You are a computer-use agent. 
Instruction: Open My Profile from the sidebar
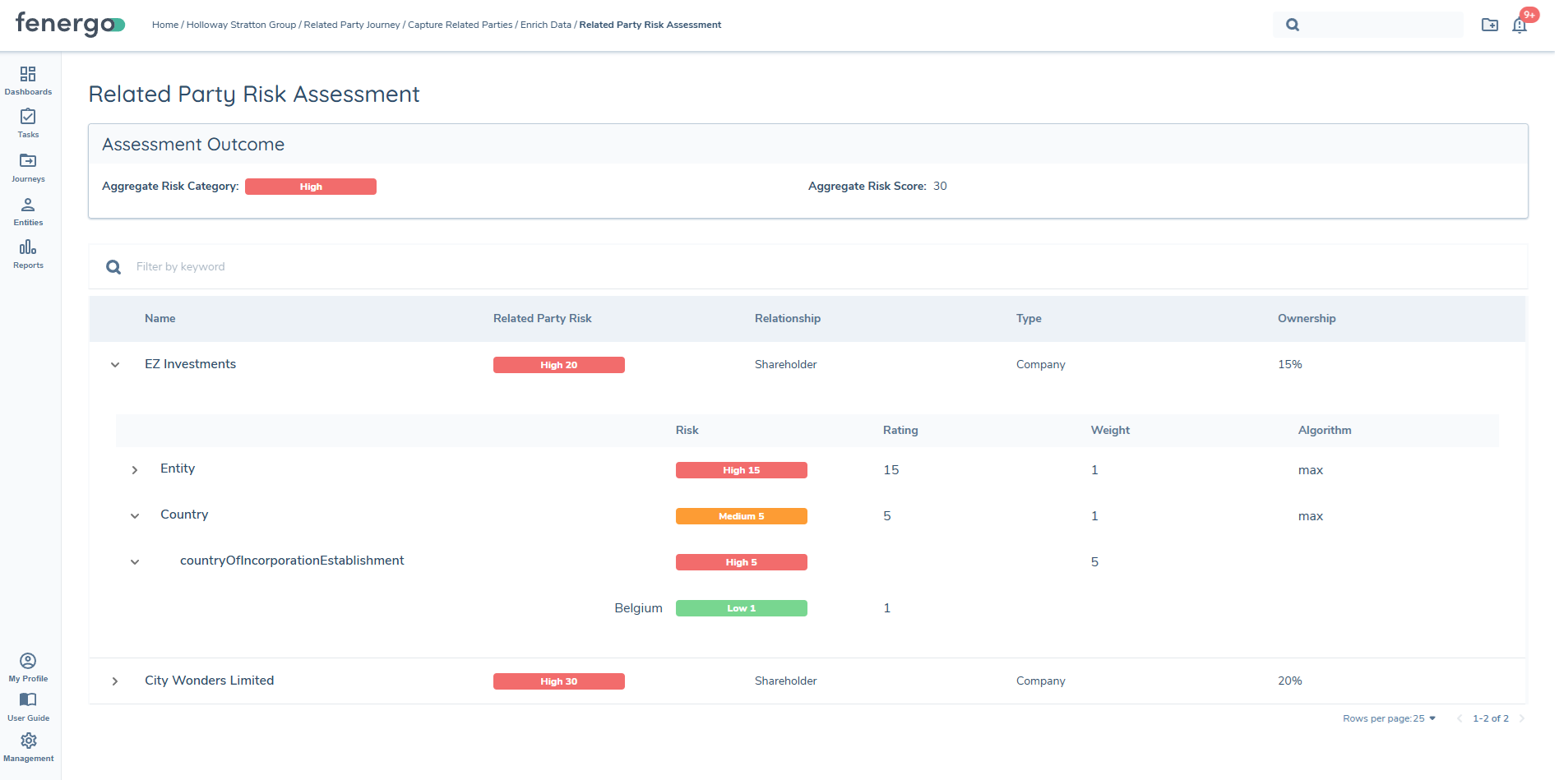tap(28, 665)
